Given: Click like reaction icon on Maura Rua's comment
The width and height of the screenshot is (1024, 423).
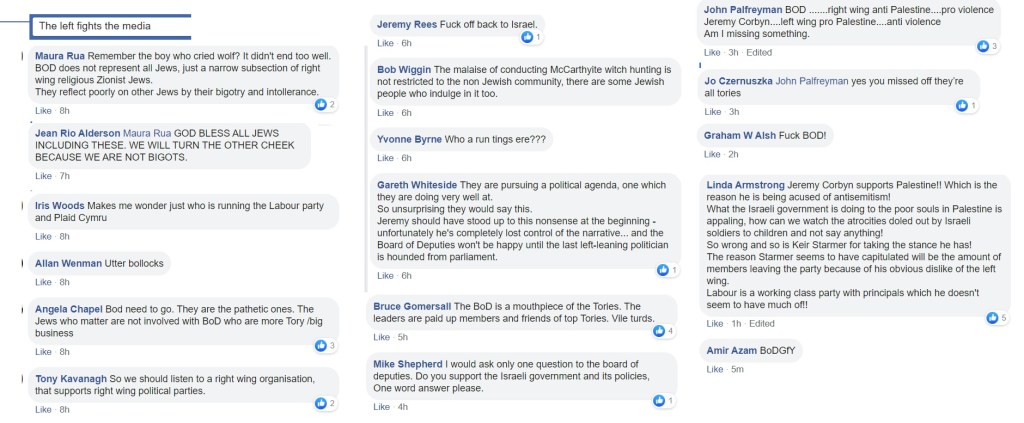Looking at the screenshot, I should (x=321, y=104).
